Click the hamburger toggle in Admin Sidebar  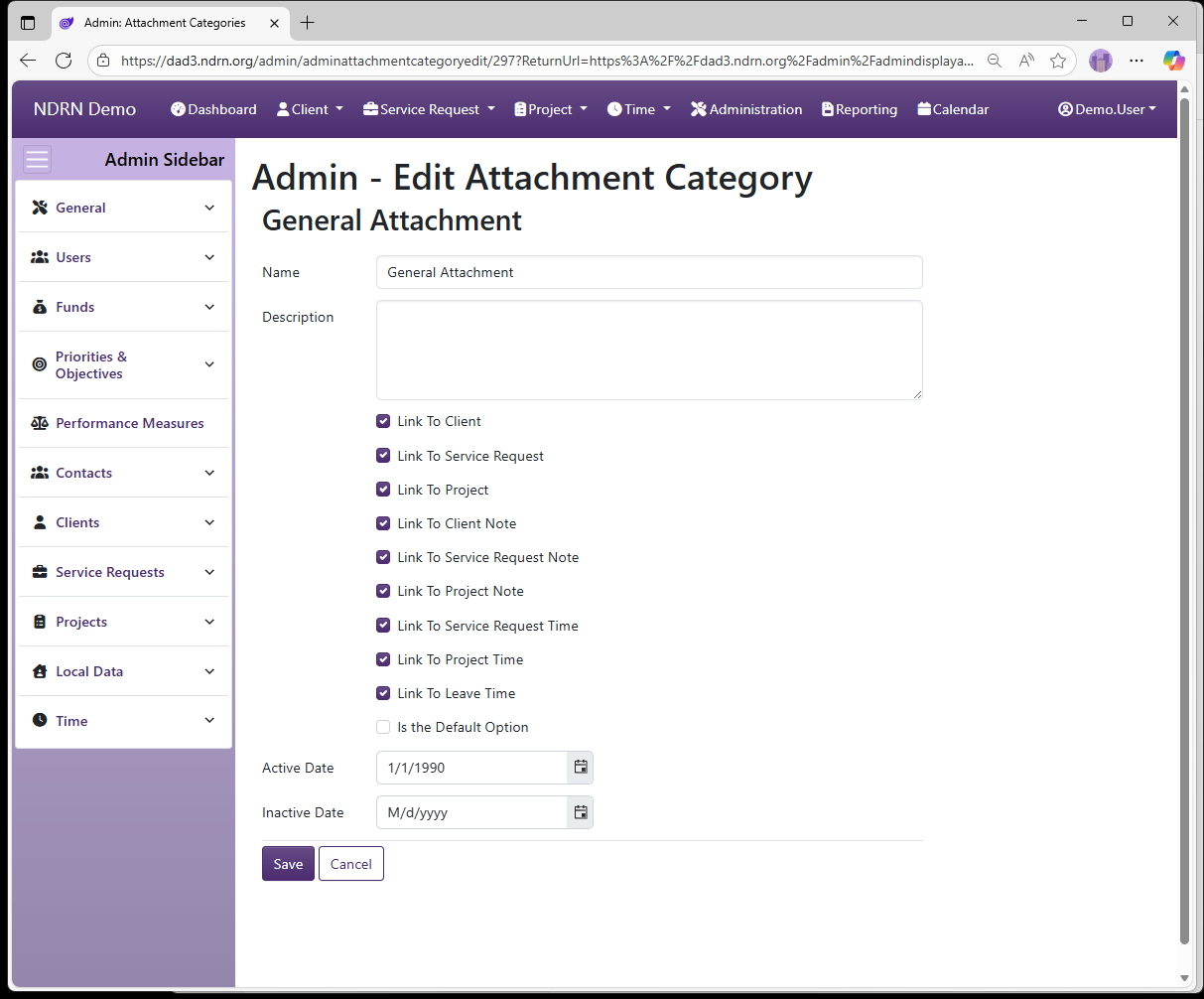click(38, 160)
